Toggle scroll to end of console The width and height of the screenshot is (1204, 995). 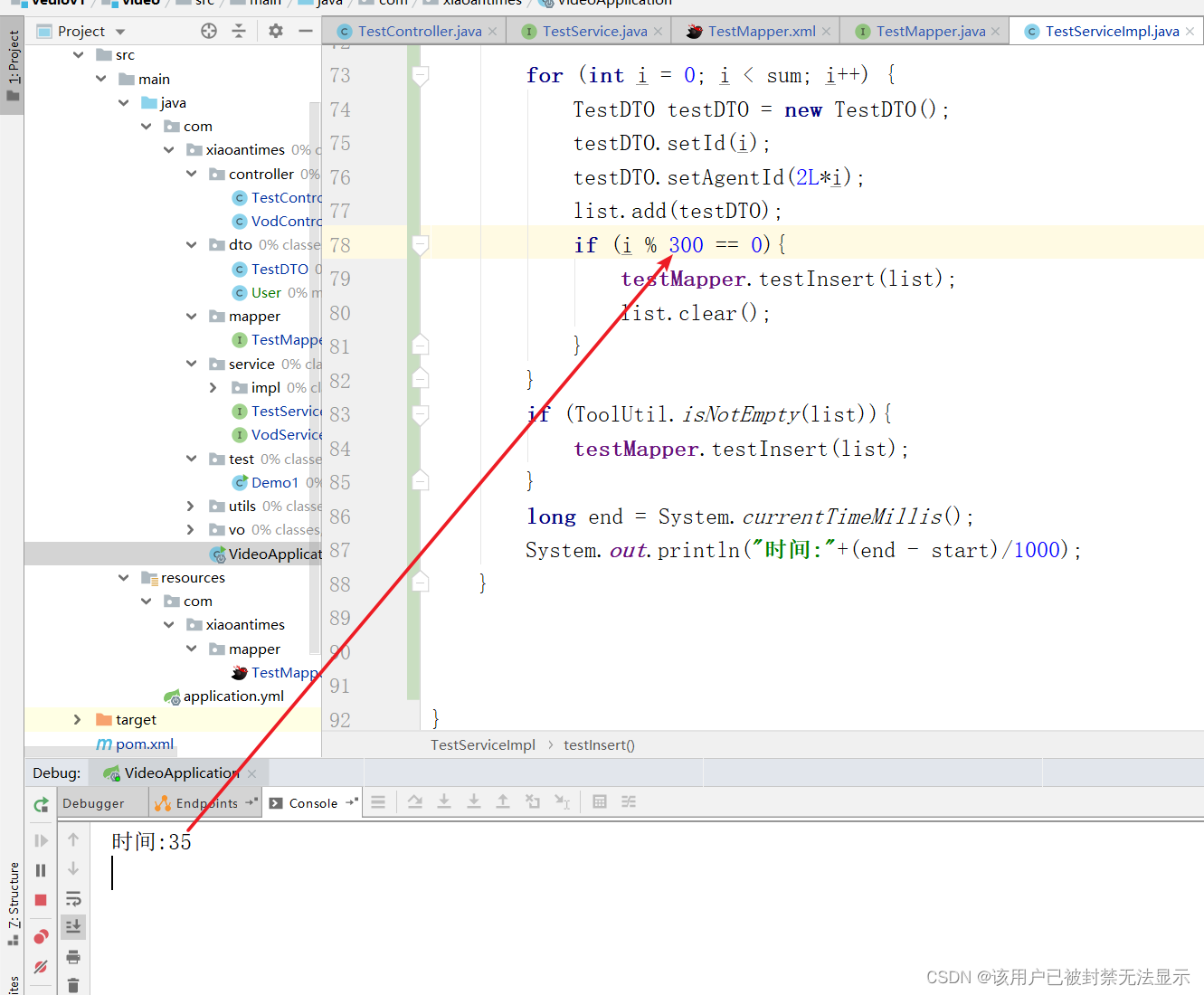(x=73, y=926)
